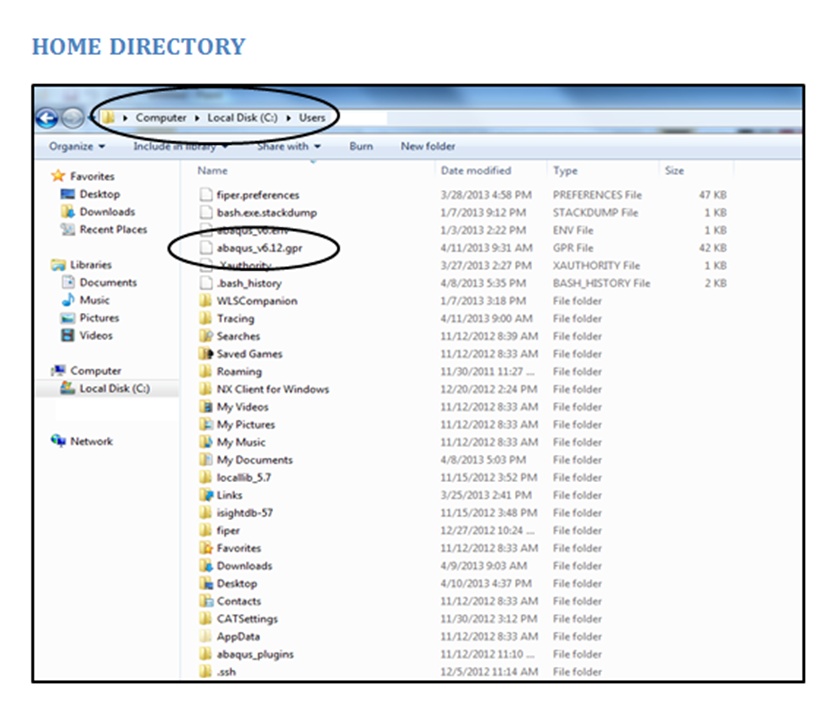The width and height of the screenshot is (838, 702).
Task: Select fiper folder name
Action: 228,530
